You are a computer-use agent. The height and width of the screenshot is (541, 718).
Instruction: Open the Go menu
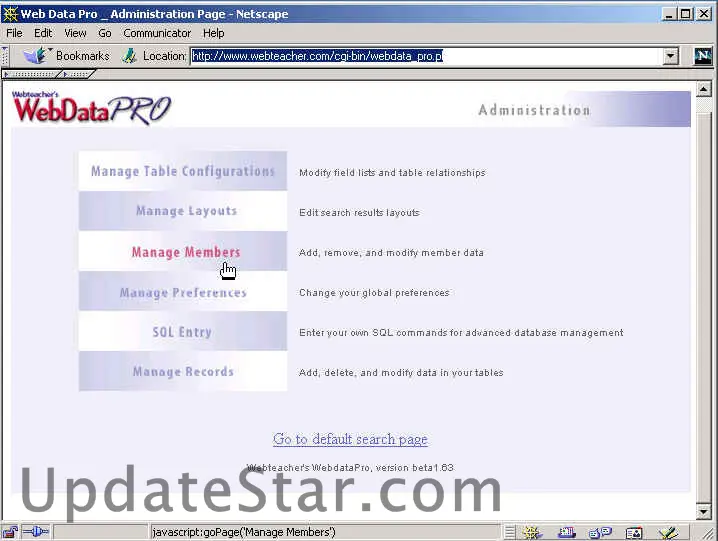pyautogui.click(x=105, y=33)
